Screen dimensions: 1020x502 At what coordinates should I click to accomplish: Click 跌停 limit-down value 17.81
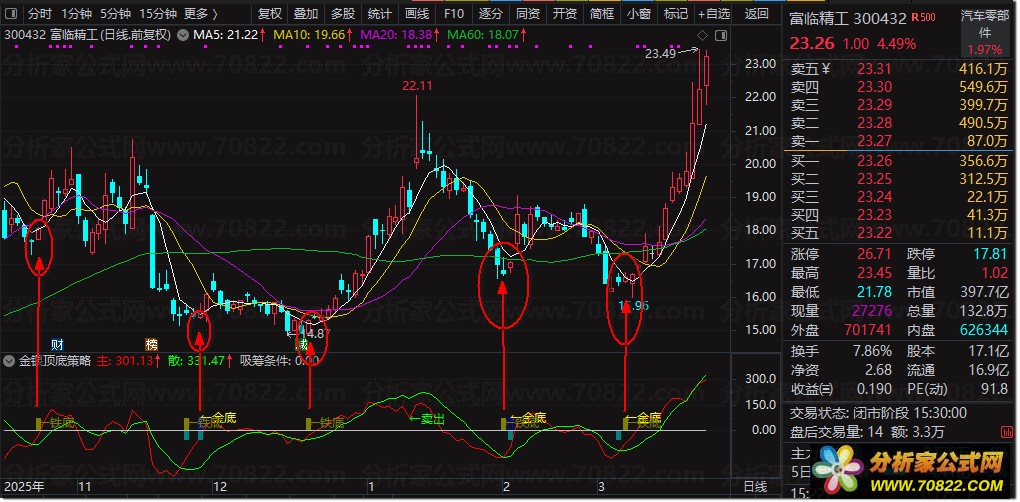989,254
